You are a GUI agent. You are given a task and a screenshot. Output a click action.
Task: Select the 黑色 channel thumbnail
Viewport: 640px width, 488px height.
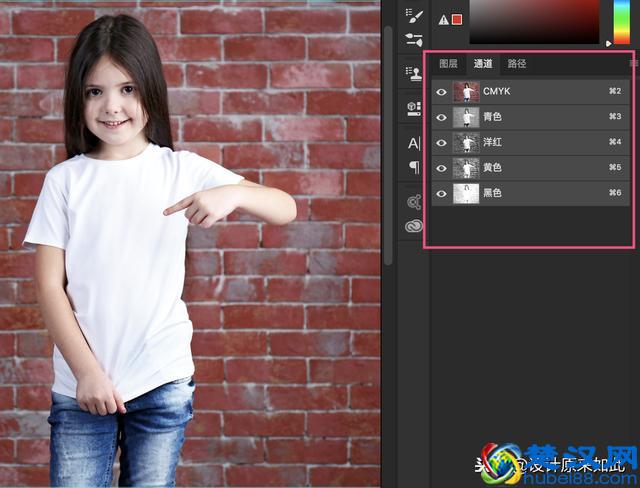pos(466,194)
